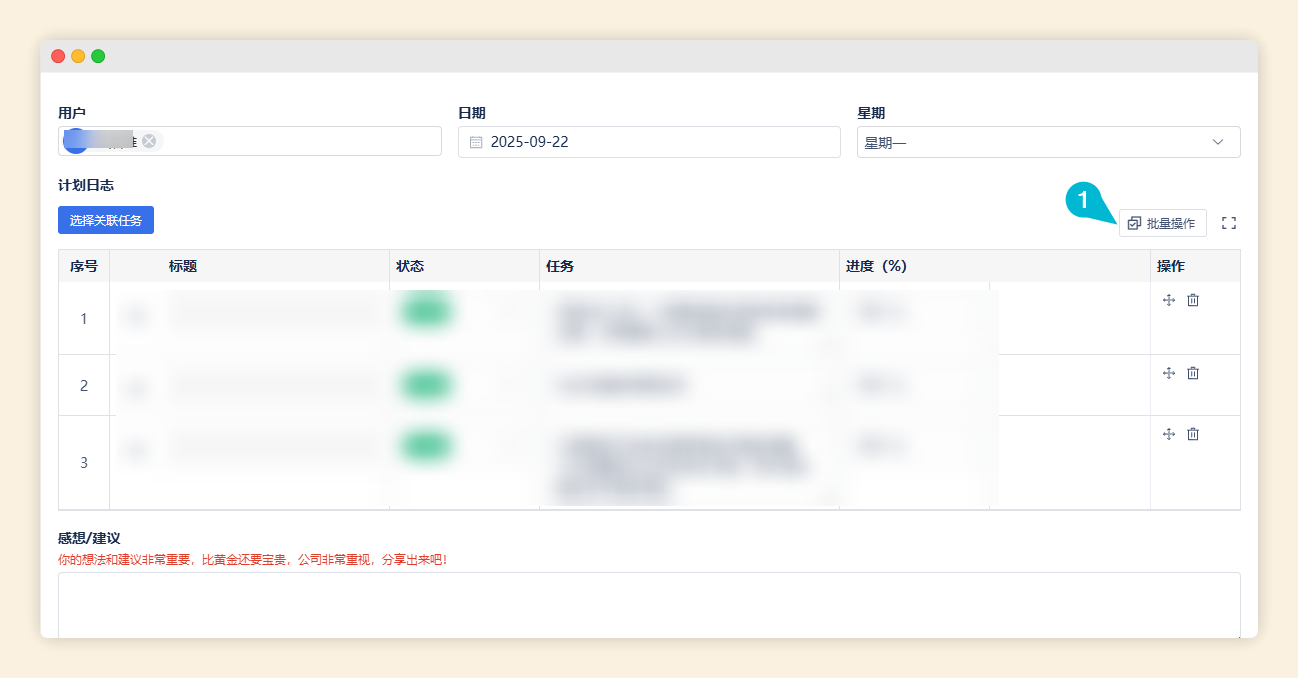Click the calendar icon in date field
Screen dimensions: 1298x678
click(x=476, y=142)
